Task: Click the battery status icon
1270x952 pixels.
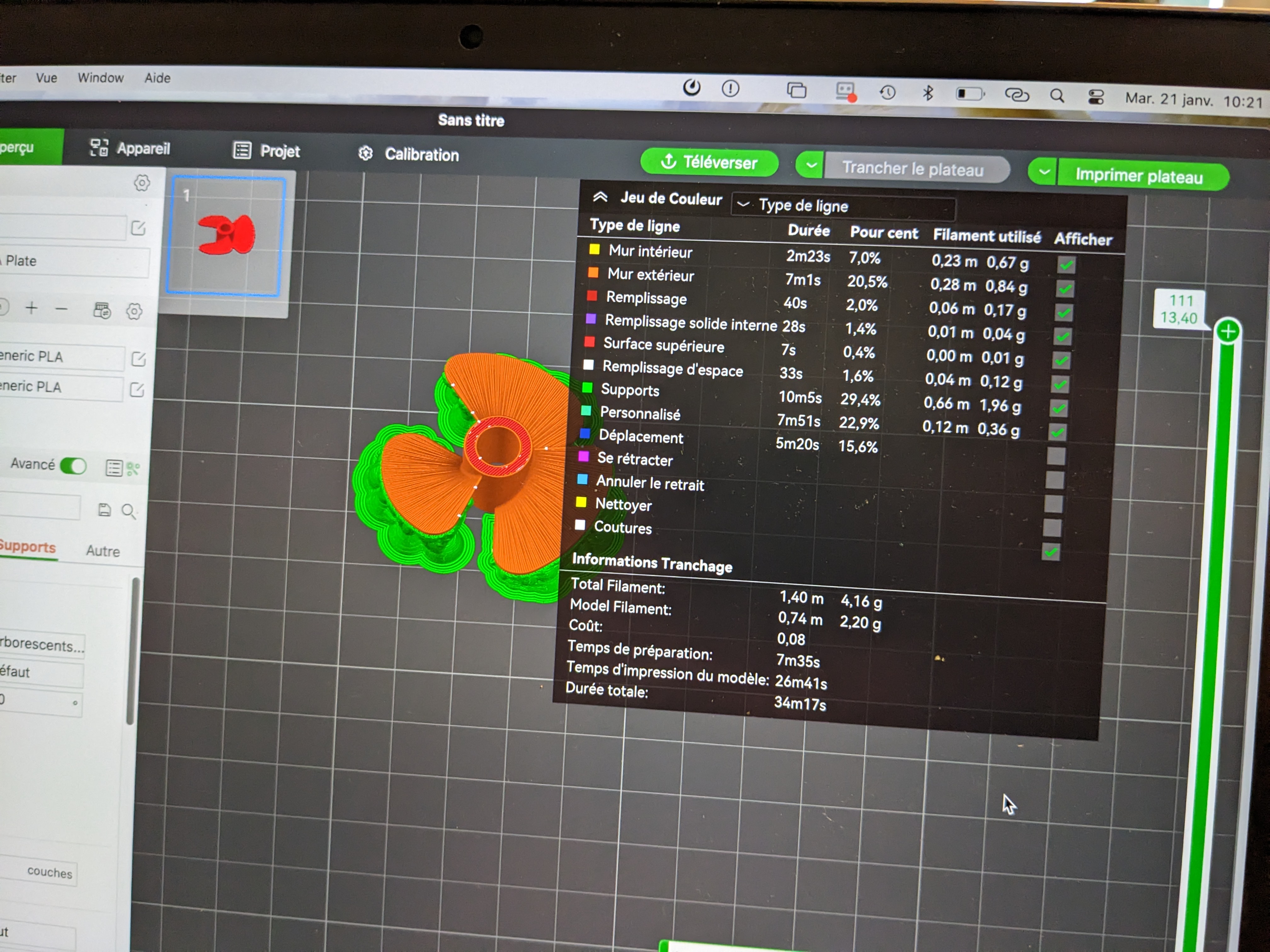Action: [970, 93]
